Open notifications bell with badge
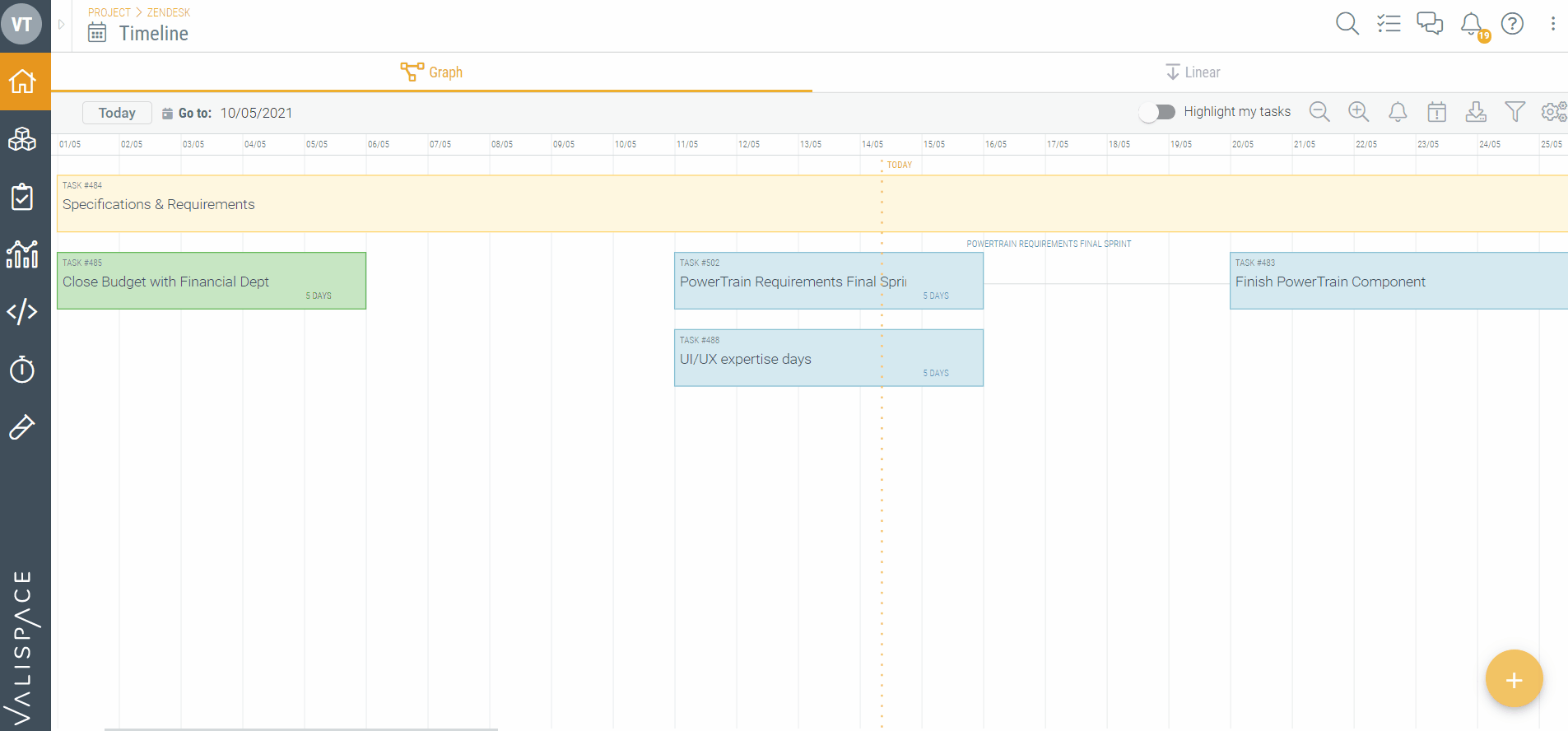 click(x=1472, y=24)
